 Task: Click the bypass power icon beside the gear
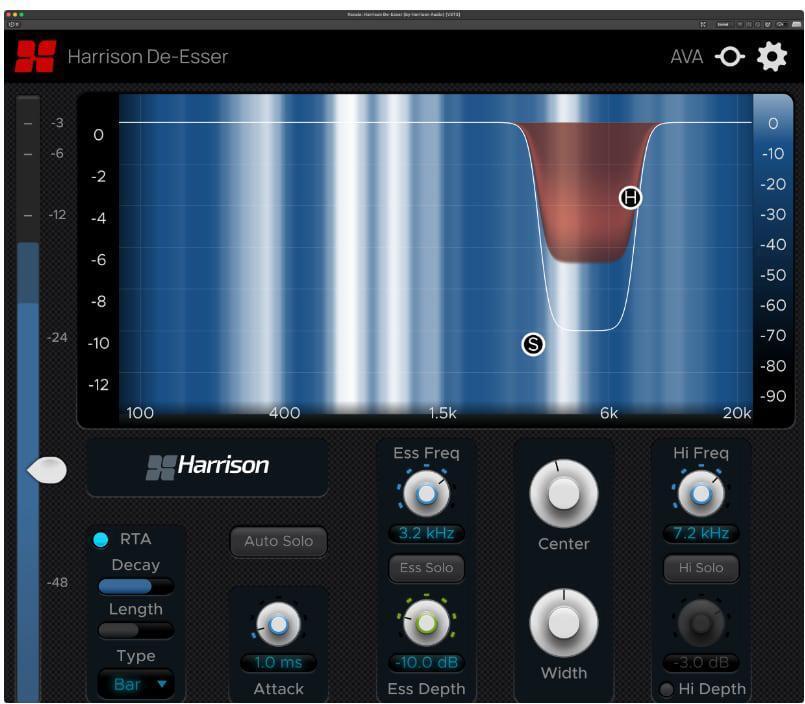coord(729,56)
